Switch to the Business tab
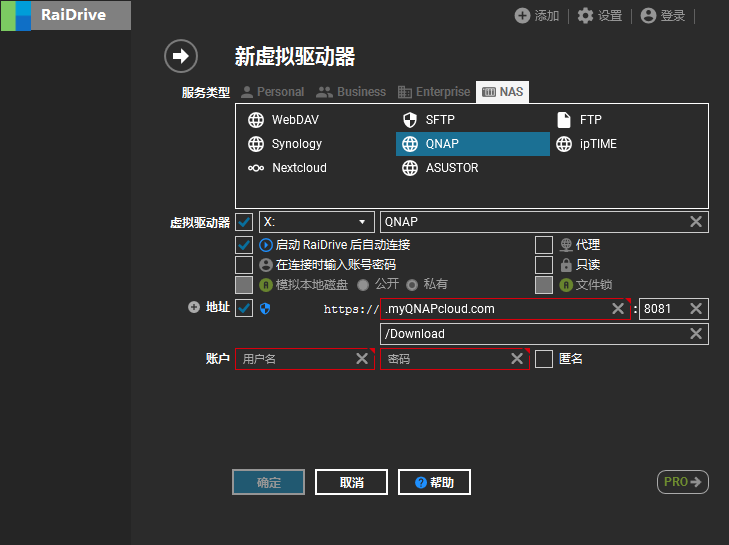Image resolution: width=729 pixels, height=545 pixels. (x=351, y=92)
